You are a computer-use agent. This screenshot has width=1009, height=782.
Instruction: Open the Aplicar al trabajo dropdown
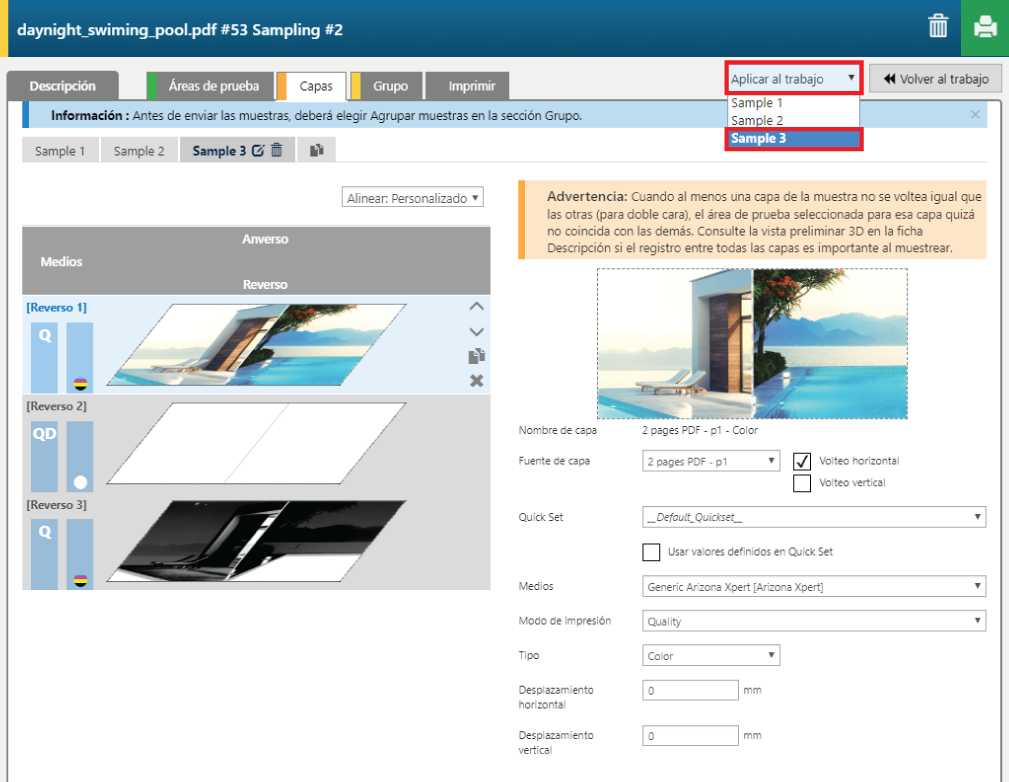coord(793,79)
